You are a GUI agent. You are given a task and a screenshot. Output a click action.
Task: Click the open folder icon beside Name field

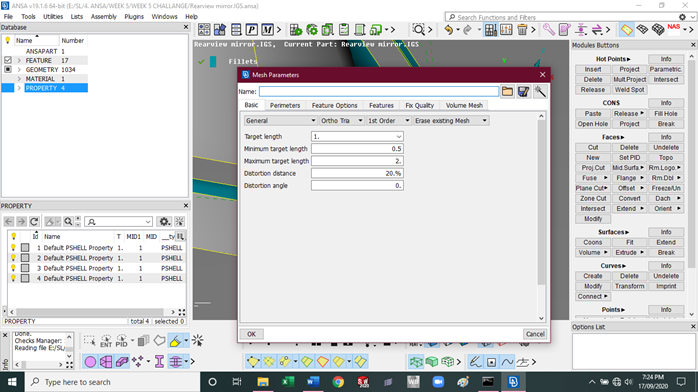(x=507, y=92)
